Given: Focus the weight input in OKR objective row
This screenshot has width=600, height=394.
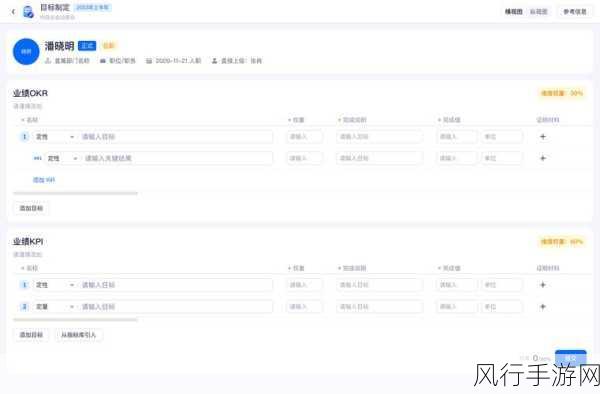Looking at the screenshot, I should pos(304,137).
